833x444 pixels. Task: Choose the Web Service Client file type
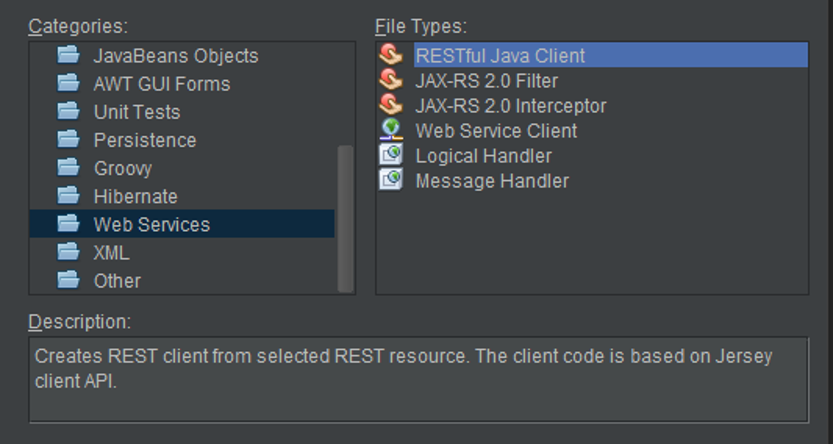tap(496, 131)
